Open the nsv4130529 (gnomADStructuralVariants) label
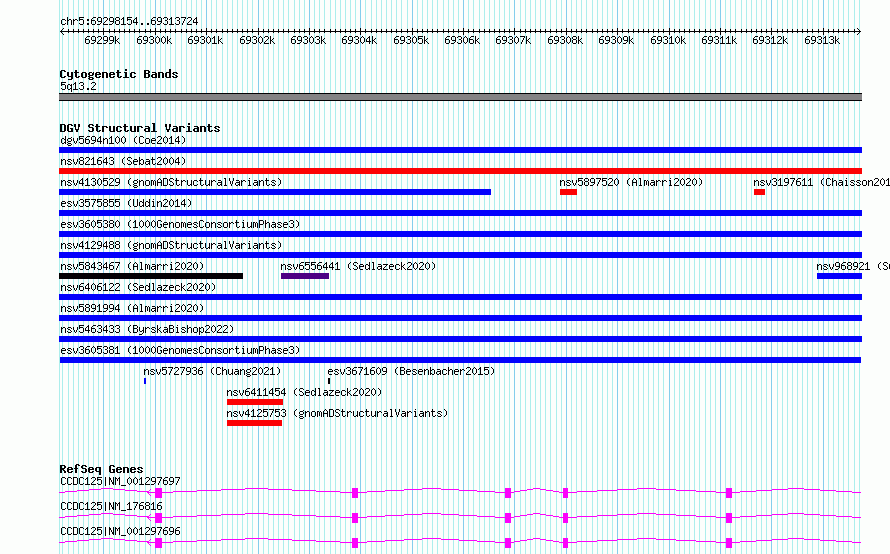The height and width of the screenshot is (554, 890). pos(171,182)
